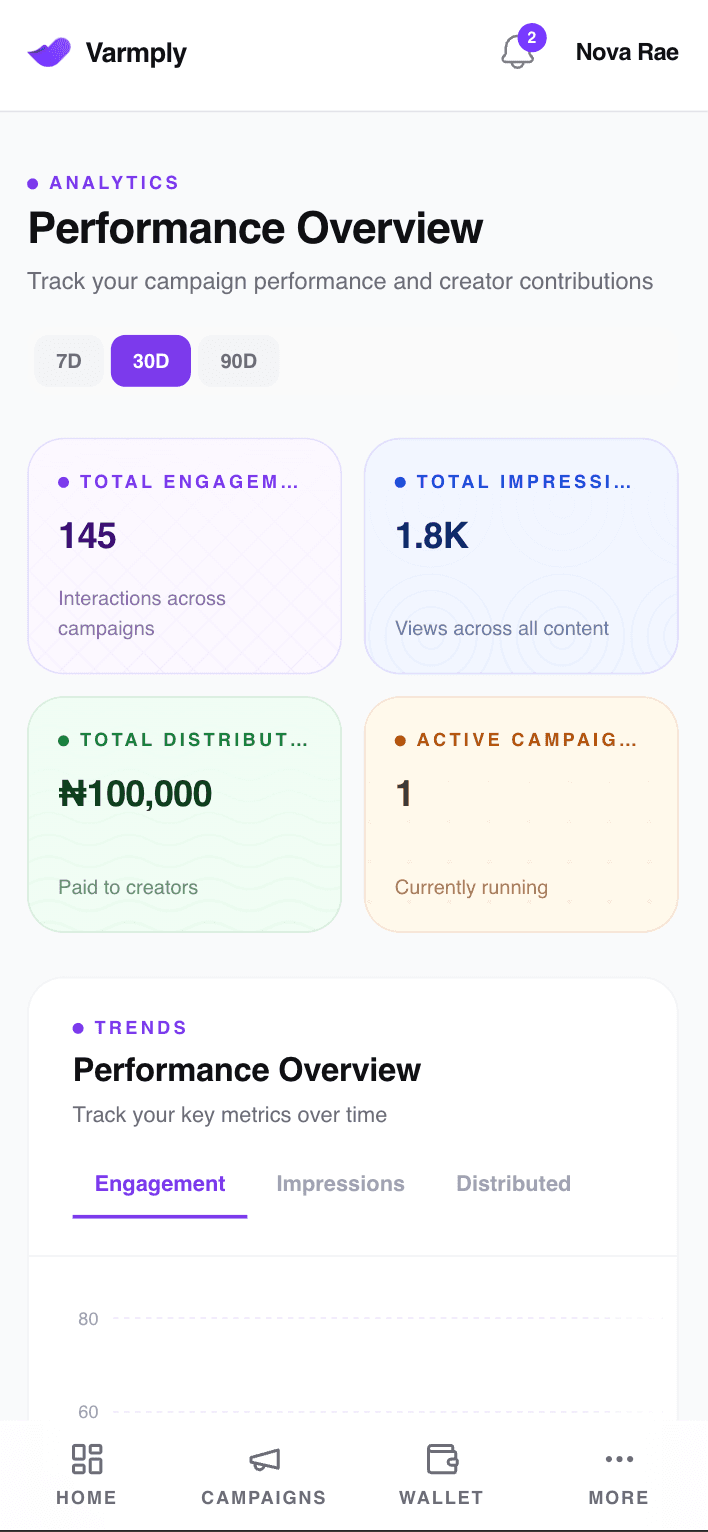Click the notification badge showing 2
The image size is (708, 1532).
(x=532, y=38)
